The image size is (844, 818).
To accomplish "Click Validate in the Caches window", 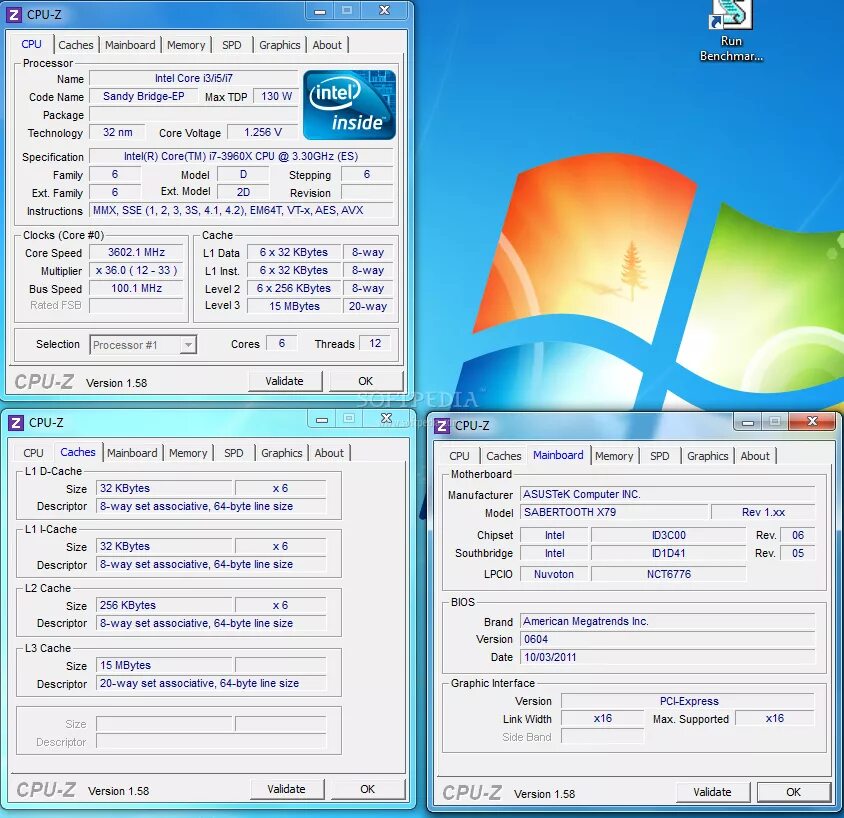I will (x=287, y=789).
